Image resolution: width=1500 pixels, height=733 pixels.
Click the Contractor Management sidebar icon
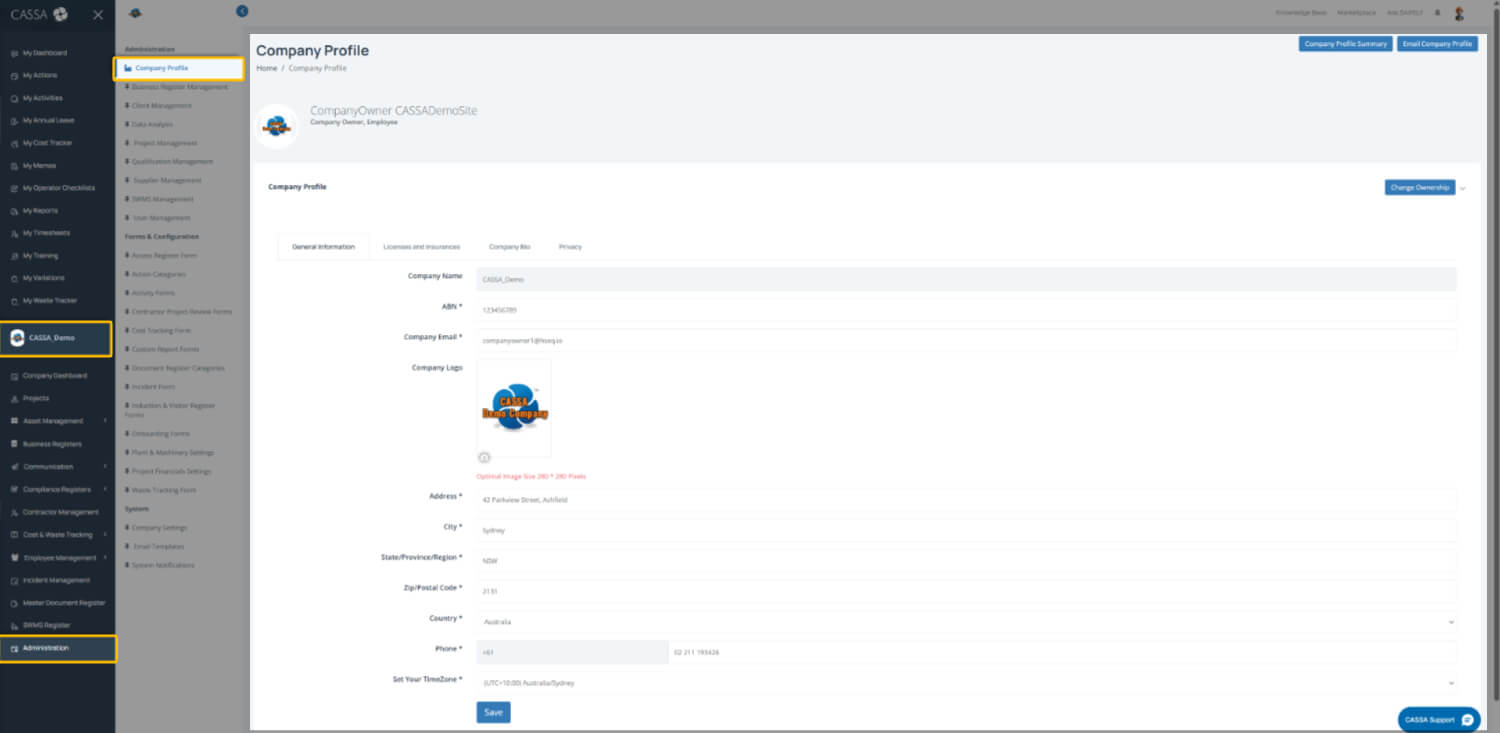pos(14,512)
